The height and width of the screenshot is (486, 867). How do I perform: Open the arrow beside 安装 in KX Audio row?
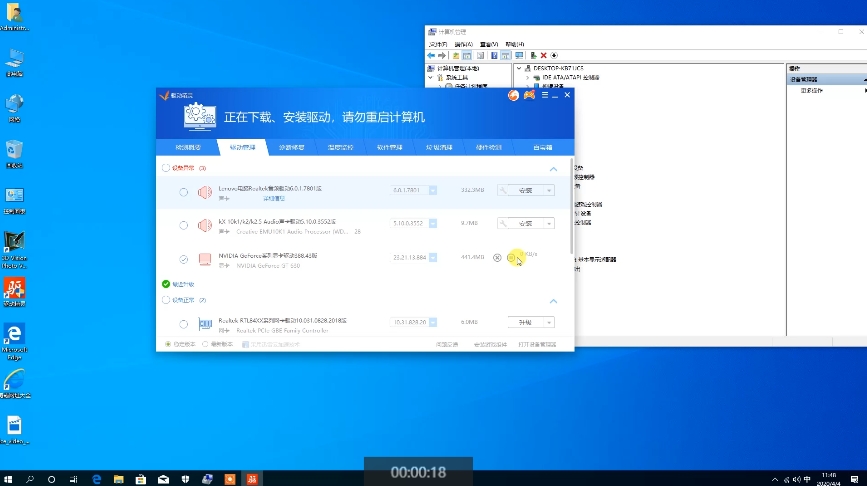click(549, 223)
